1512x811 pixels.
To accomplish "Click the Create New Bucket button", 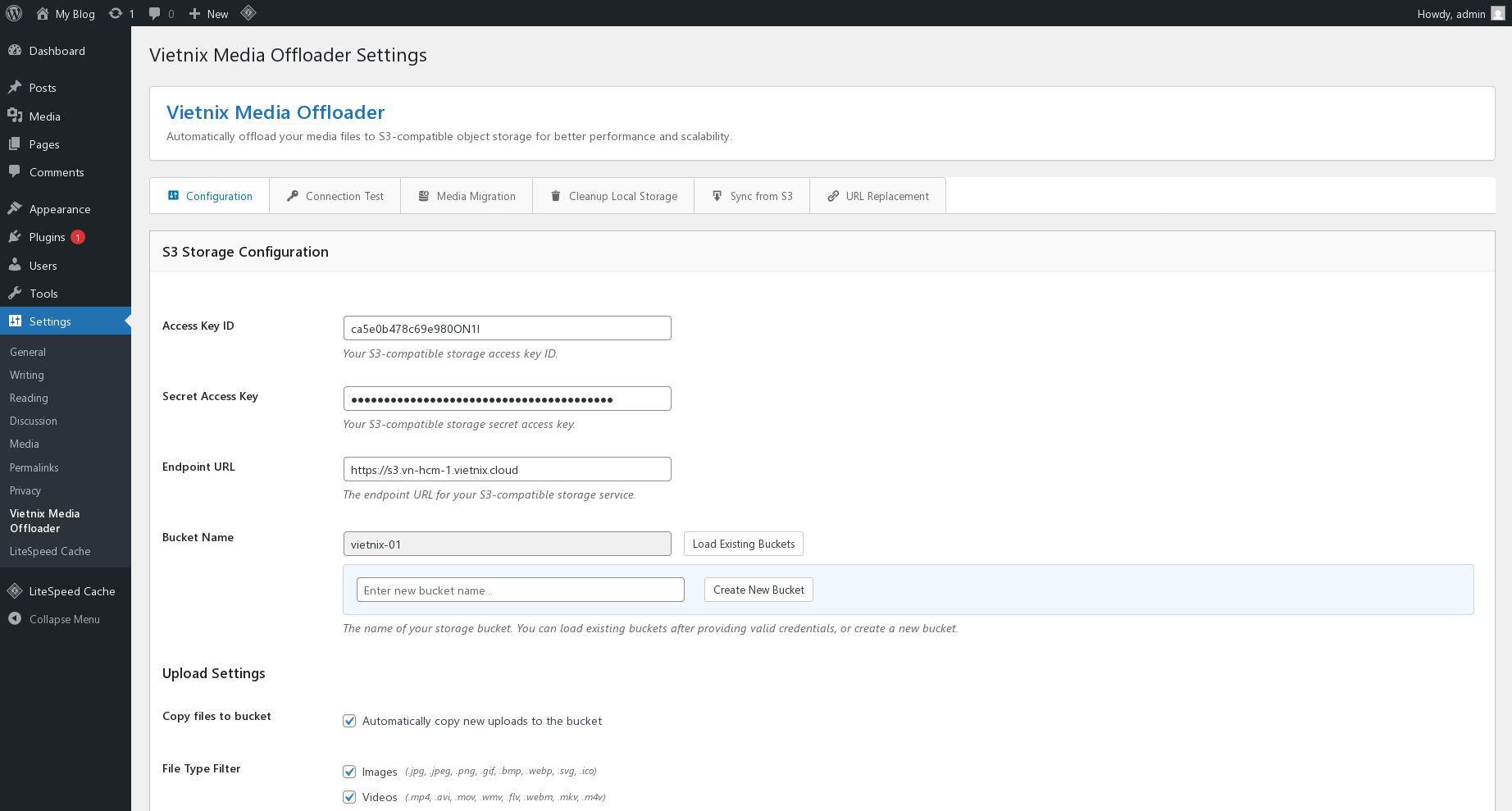I will 758,590.
